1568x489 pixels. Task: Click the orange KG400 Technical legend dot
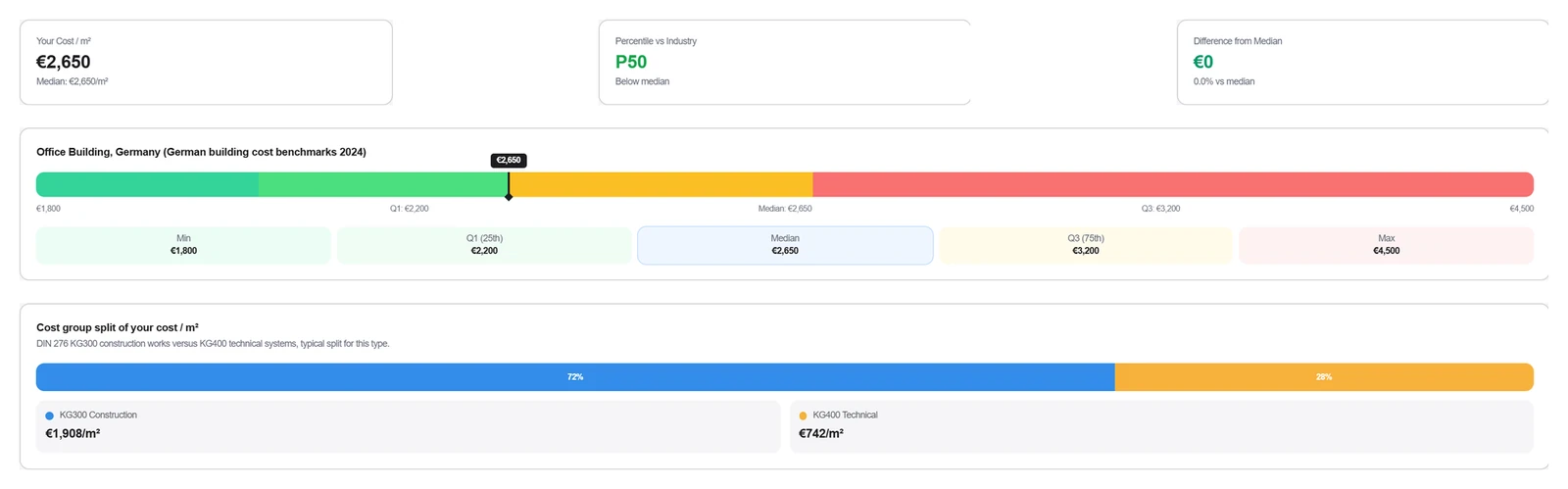pyautogui.click(x=804, y=416)
